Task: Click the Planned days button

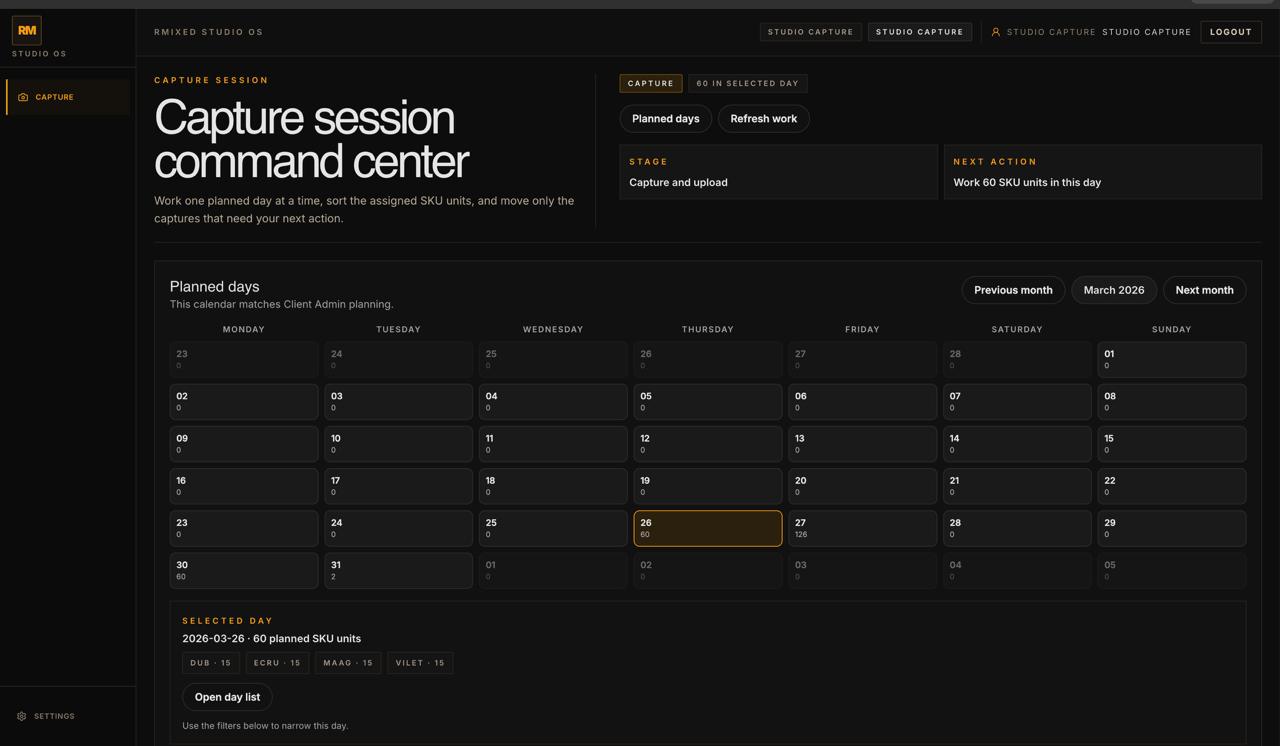Action: pyautogui.click(x=665, y=118)
